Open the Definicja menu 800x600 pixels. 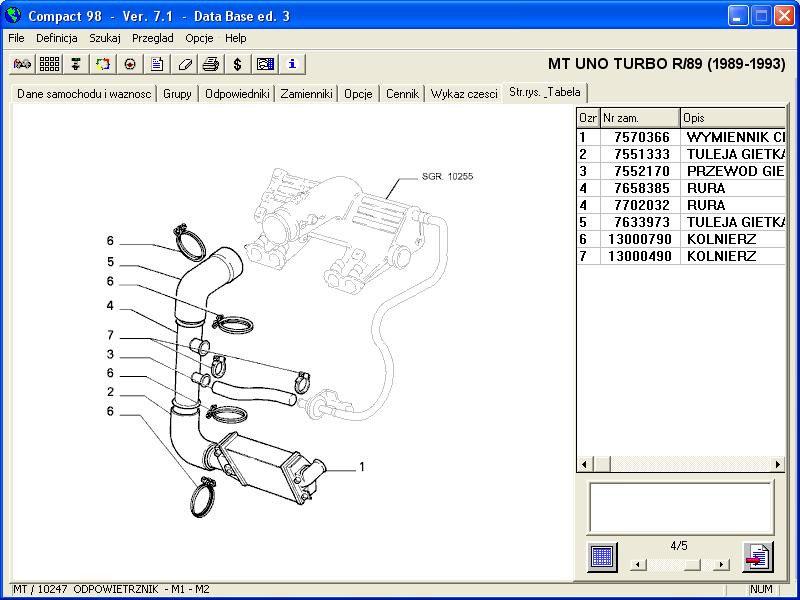[56, 38]
